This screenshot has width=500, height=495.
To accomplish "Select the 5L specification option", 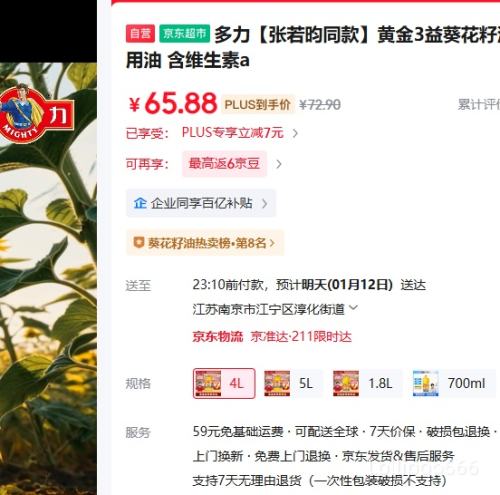I will pyautogui.click(x=293, y=383).
